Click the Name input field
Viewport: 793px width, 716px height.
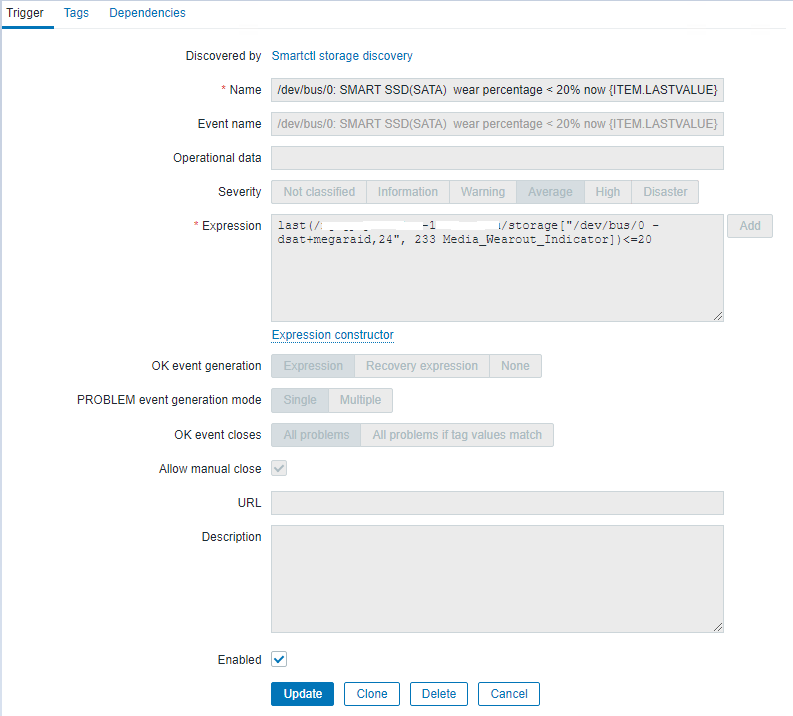[497, 90]
